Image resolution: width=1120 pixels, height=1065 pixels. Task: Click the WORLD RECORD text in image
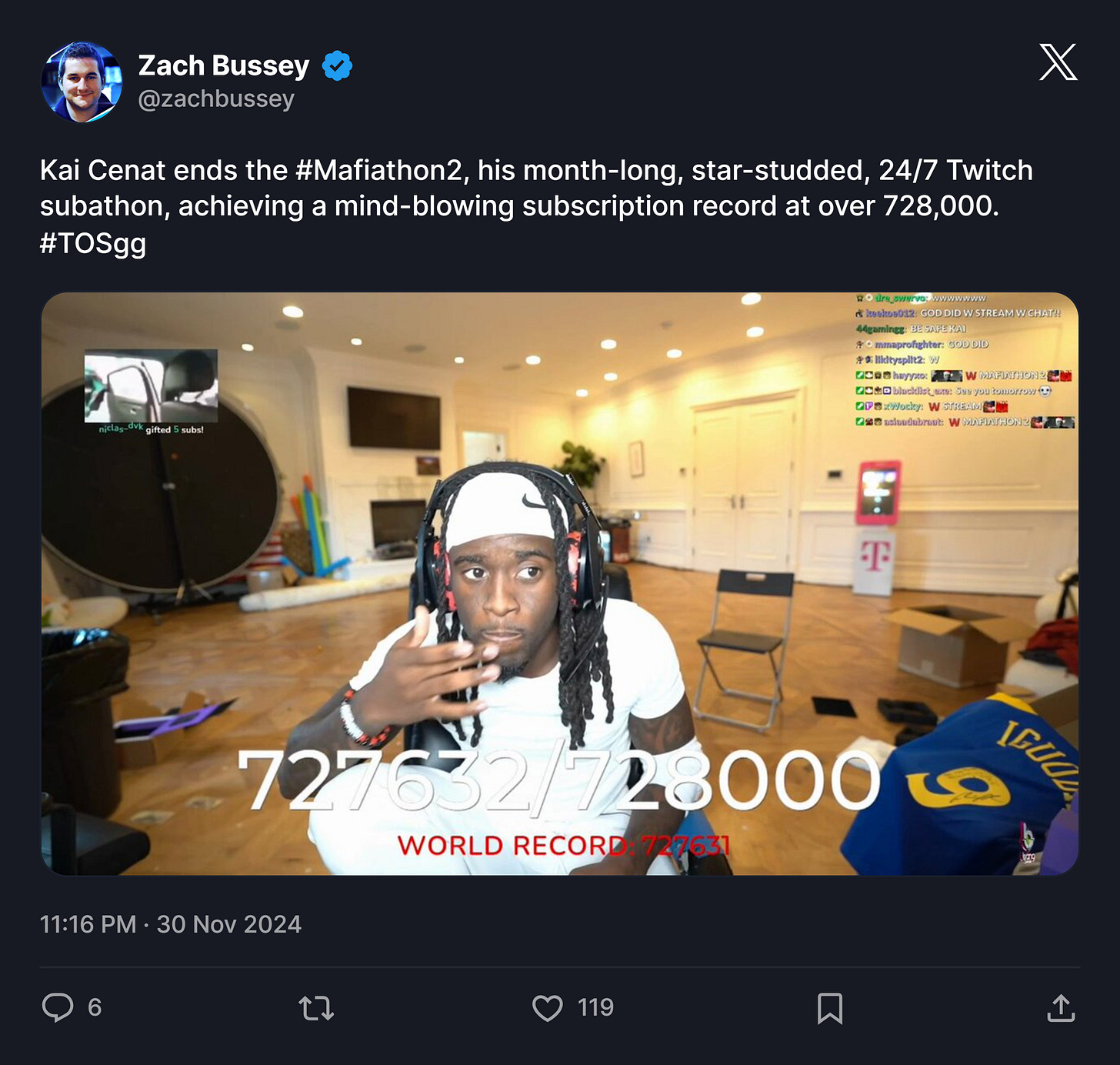(511, 845)
